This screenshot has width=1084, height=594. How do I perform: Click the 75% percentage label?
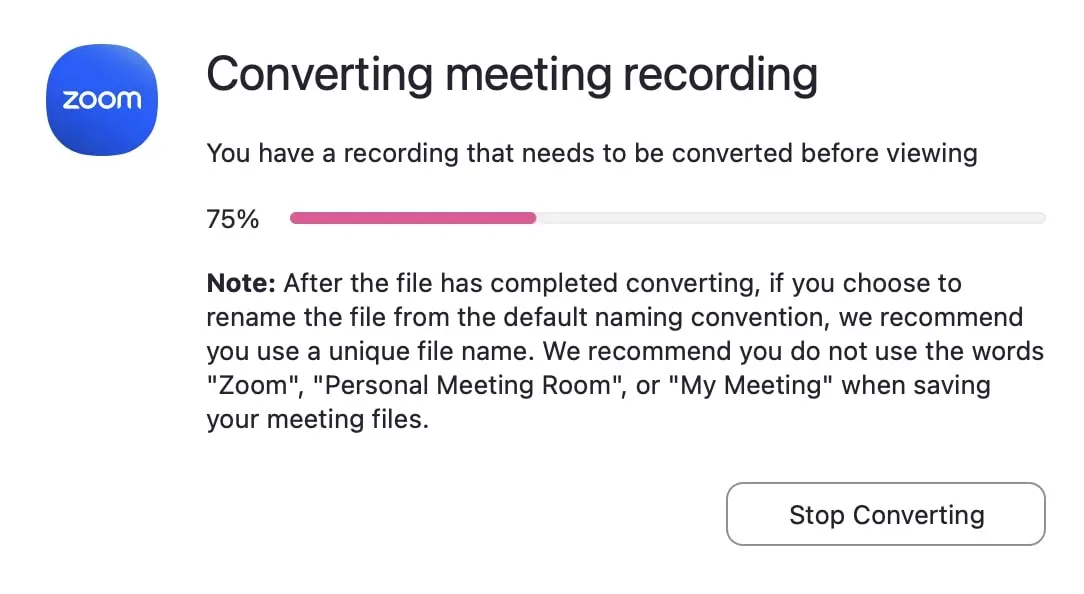point(231,218)
